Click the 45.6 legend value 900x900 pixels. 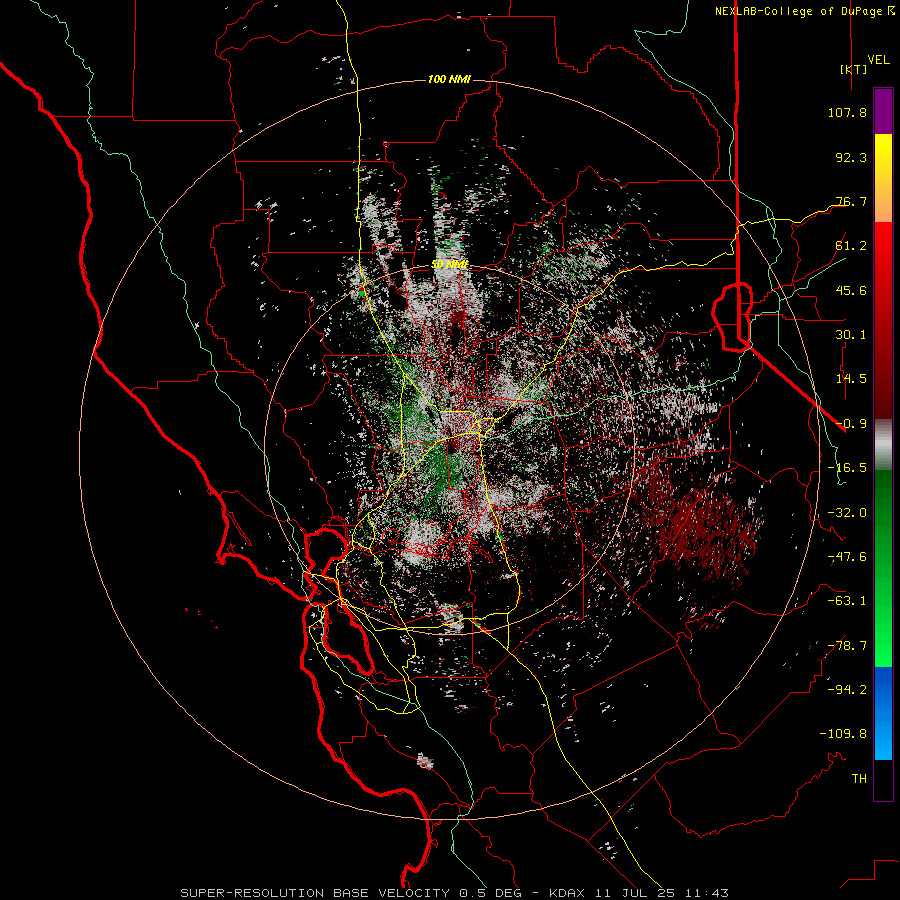tap(851, 290)
